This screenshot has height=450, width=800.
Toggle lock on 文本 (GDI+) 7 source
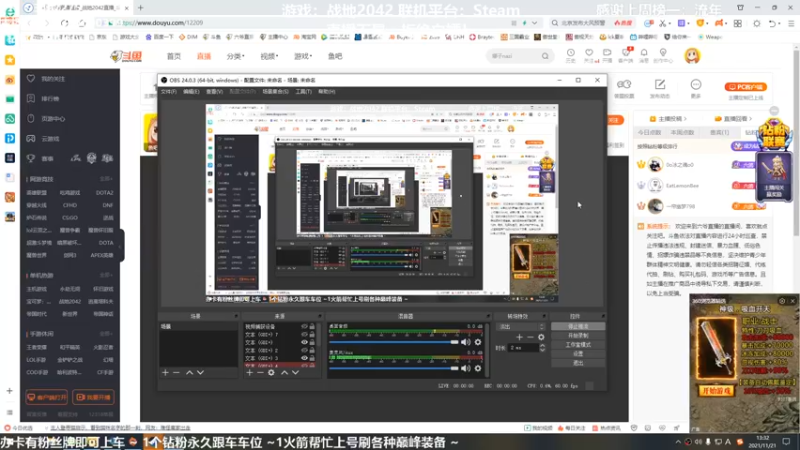312,334
